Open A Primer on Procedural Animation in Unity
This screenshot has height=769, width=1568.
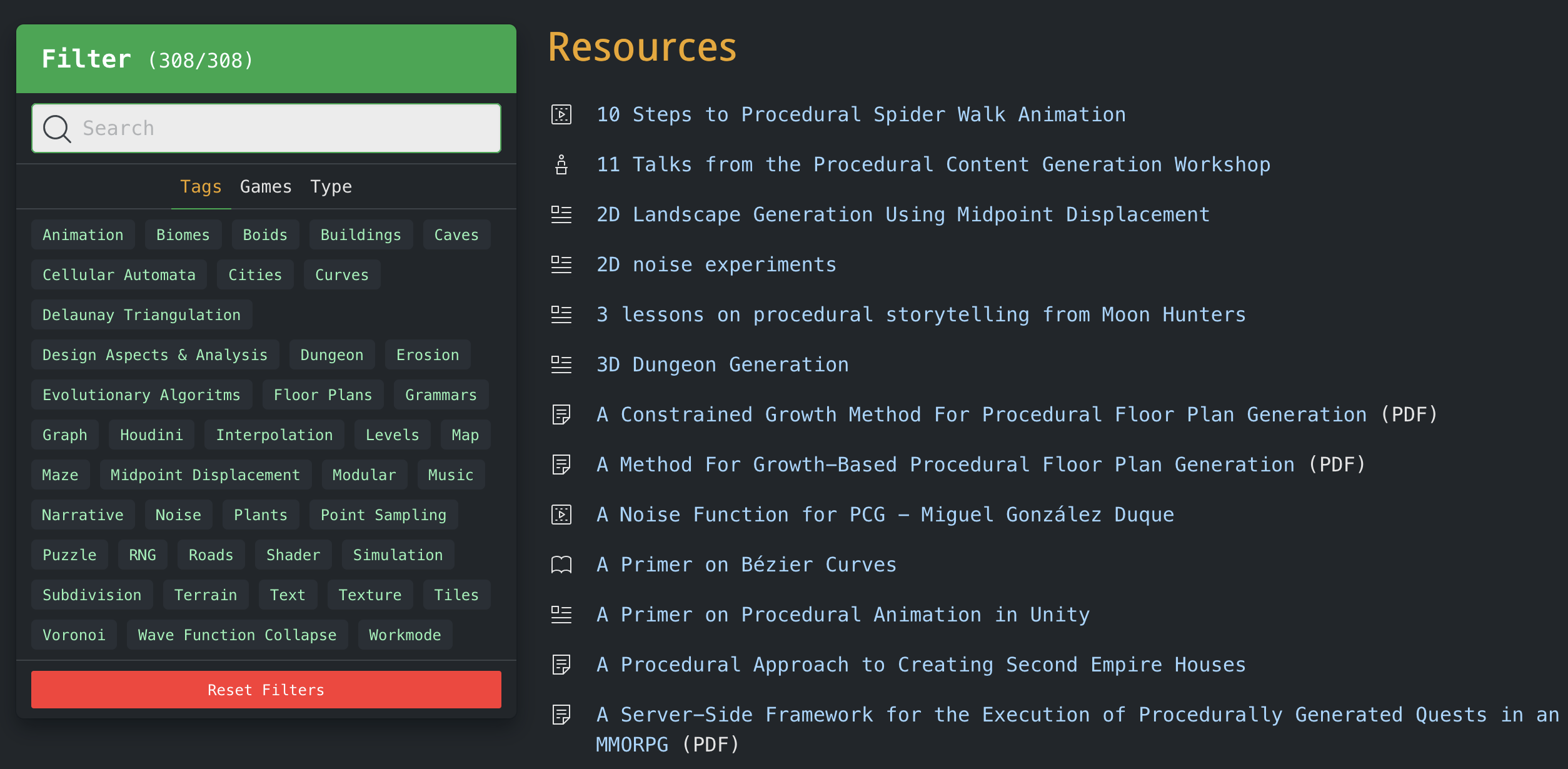coord(843,615)
